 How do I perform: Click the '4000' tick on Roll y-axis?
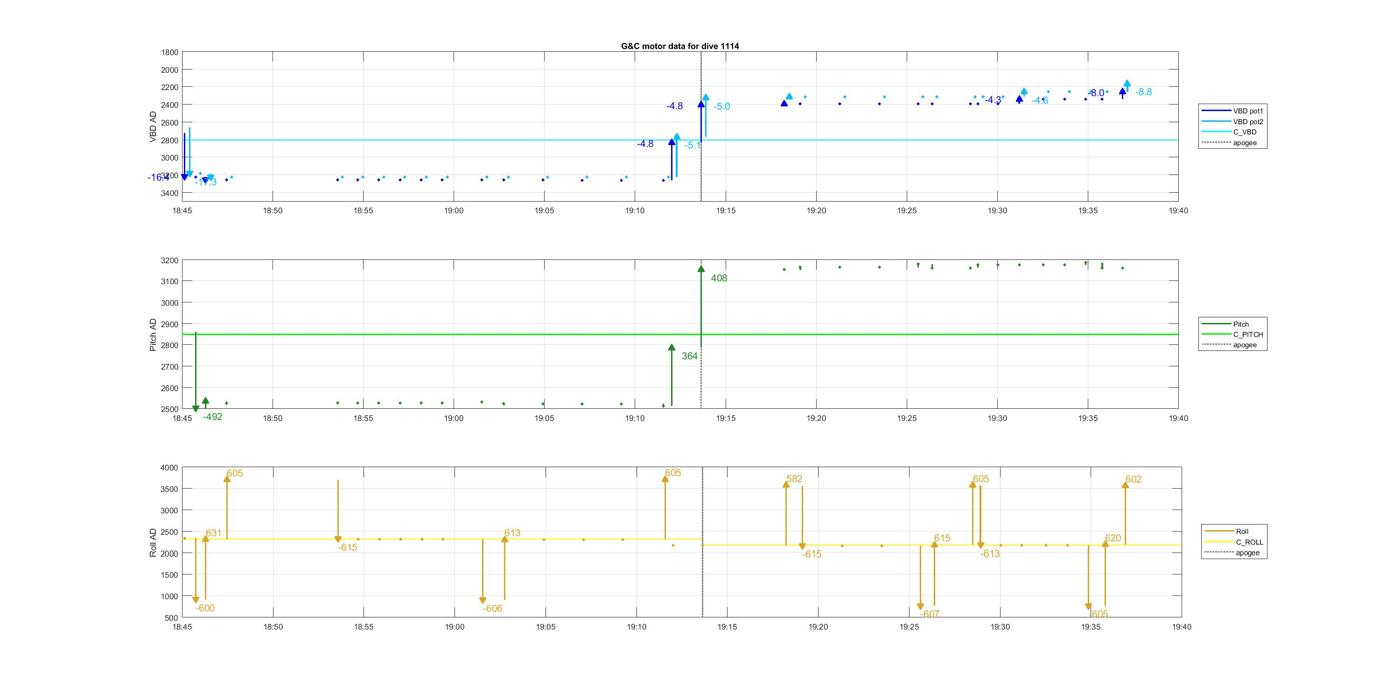[x=170, y=467]
